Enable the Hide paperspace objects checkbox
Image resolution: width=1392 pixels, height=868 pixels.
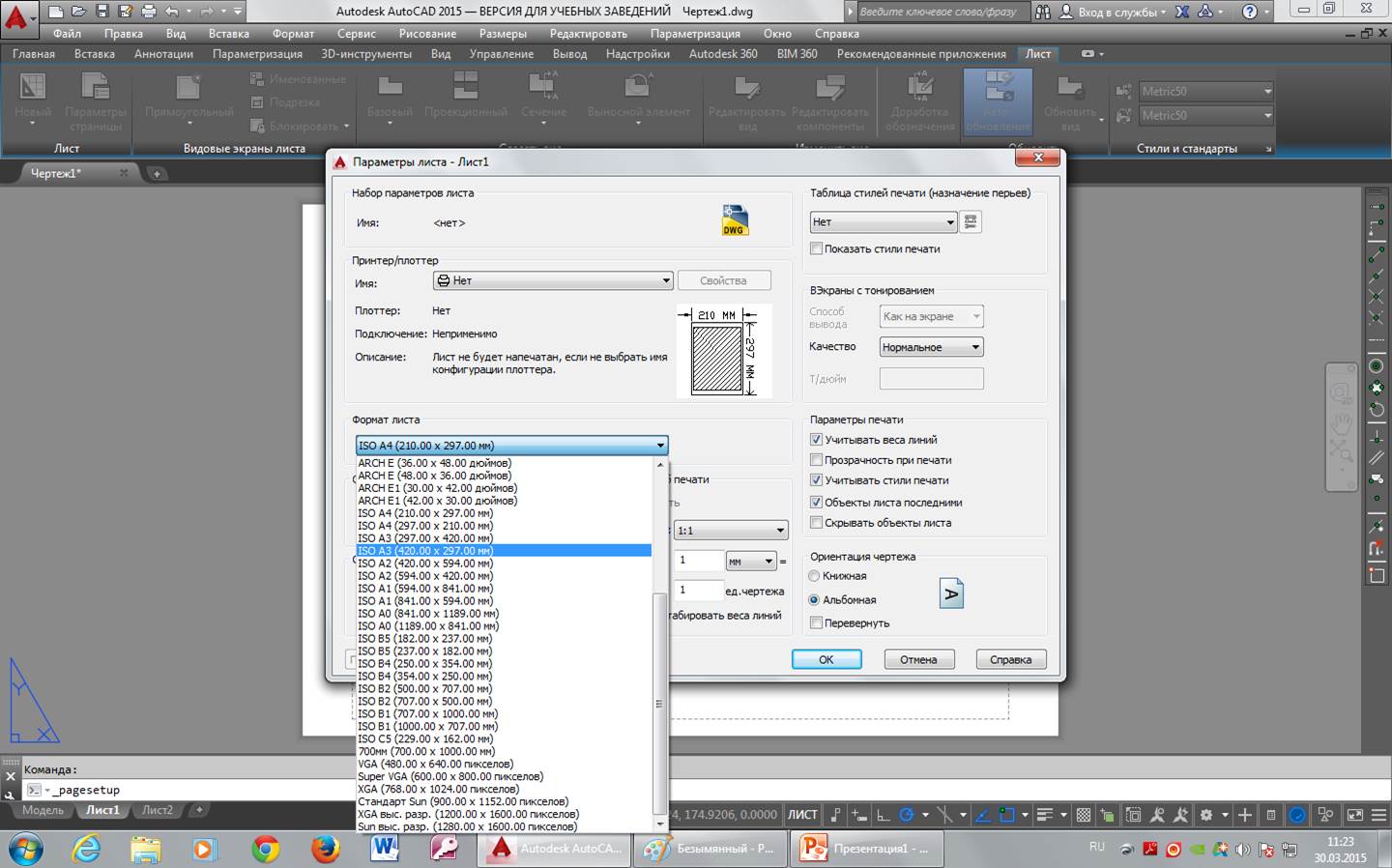(x=816, y=523)
